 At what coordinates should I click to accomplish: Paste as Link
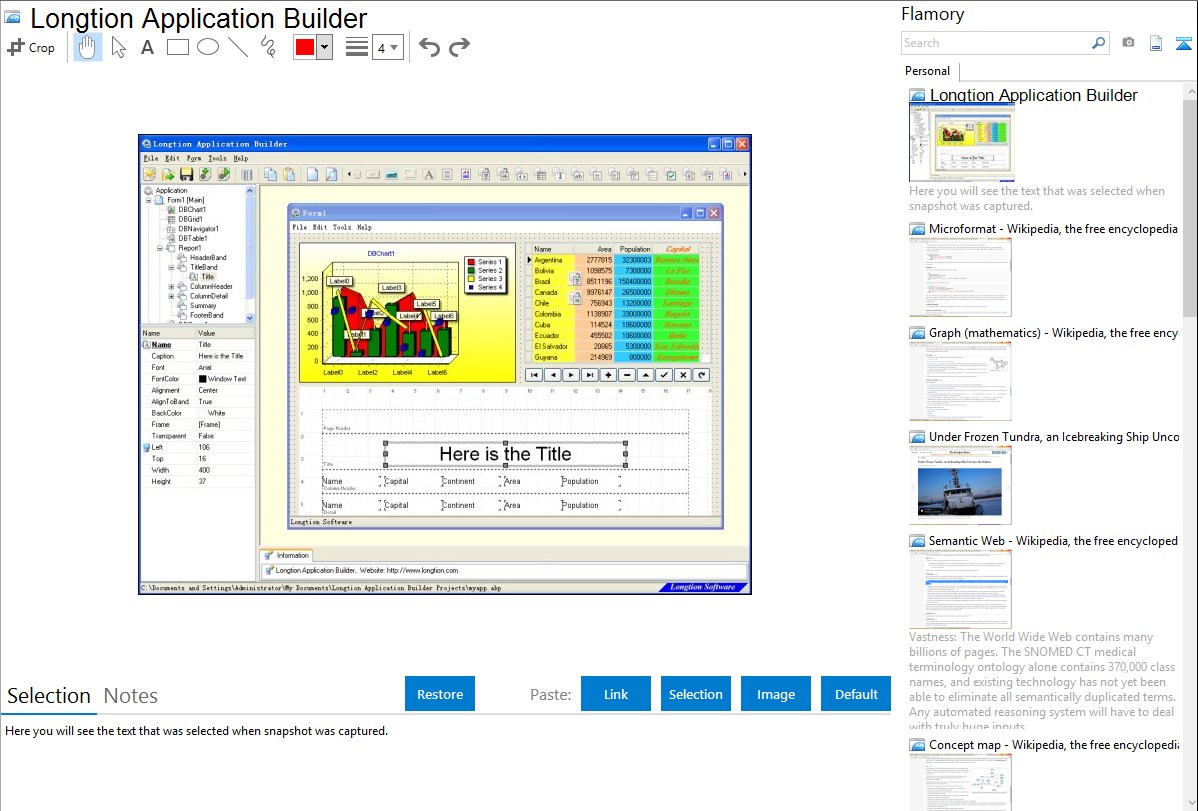616,694
